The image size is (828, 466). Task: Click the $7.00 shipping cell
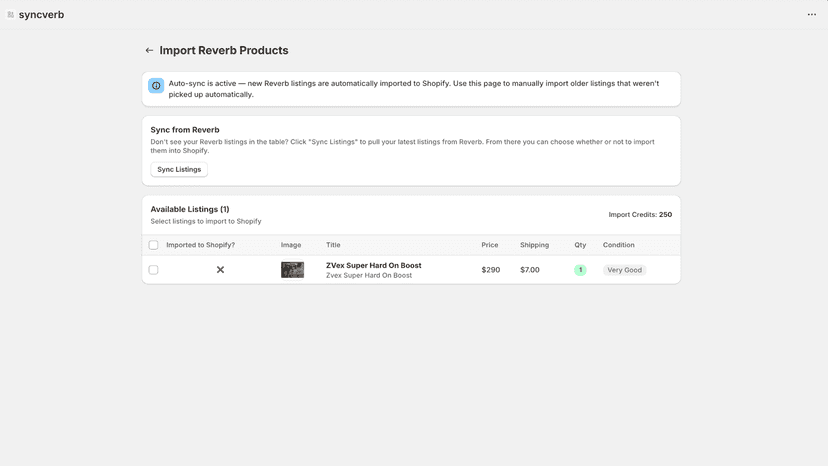530,269
